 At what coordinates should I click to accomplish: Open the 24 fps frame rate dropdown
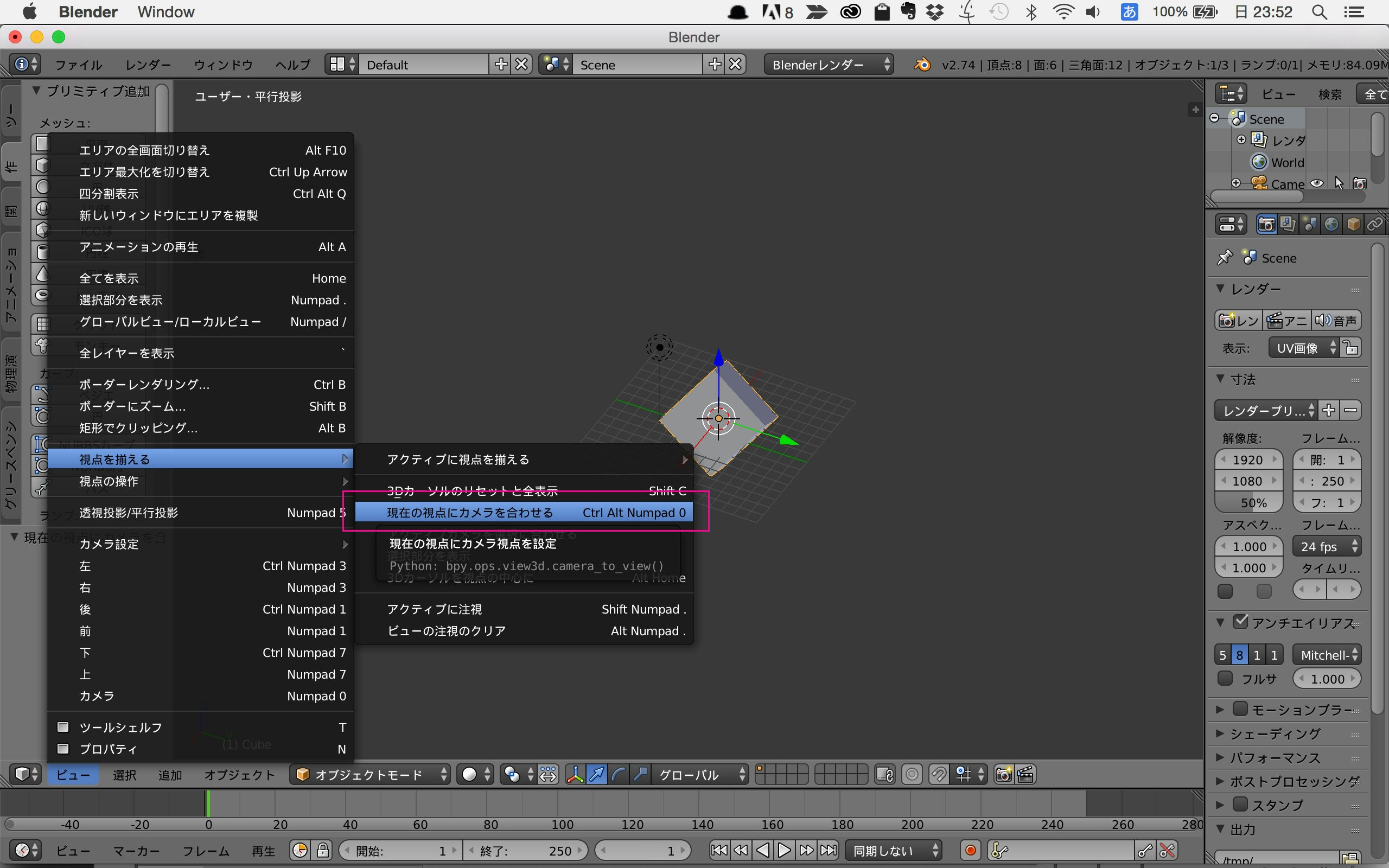tap(1327, 546)
